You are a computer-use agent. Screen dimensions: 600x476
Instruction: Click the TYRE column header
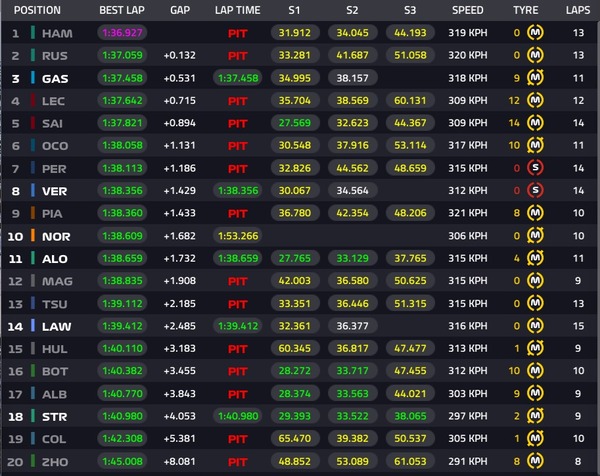524,10
